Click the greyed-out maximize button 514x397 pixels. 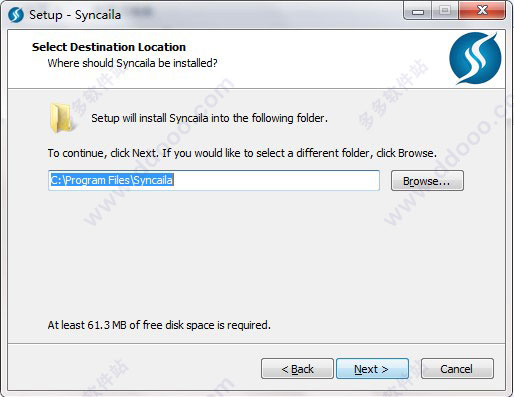[x=445, y=11]
